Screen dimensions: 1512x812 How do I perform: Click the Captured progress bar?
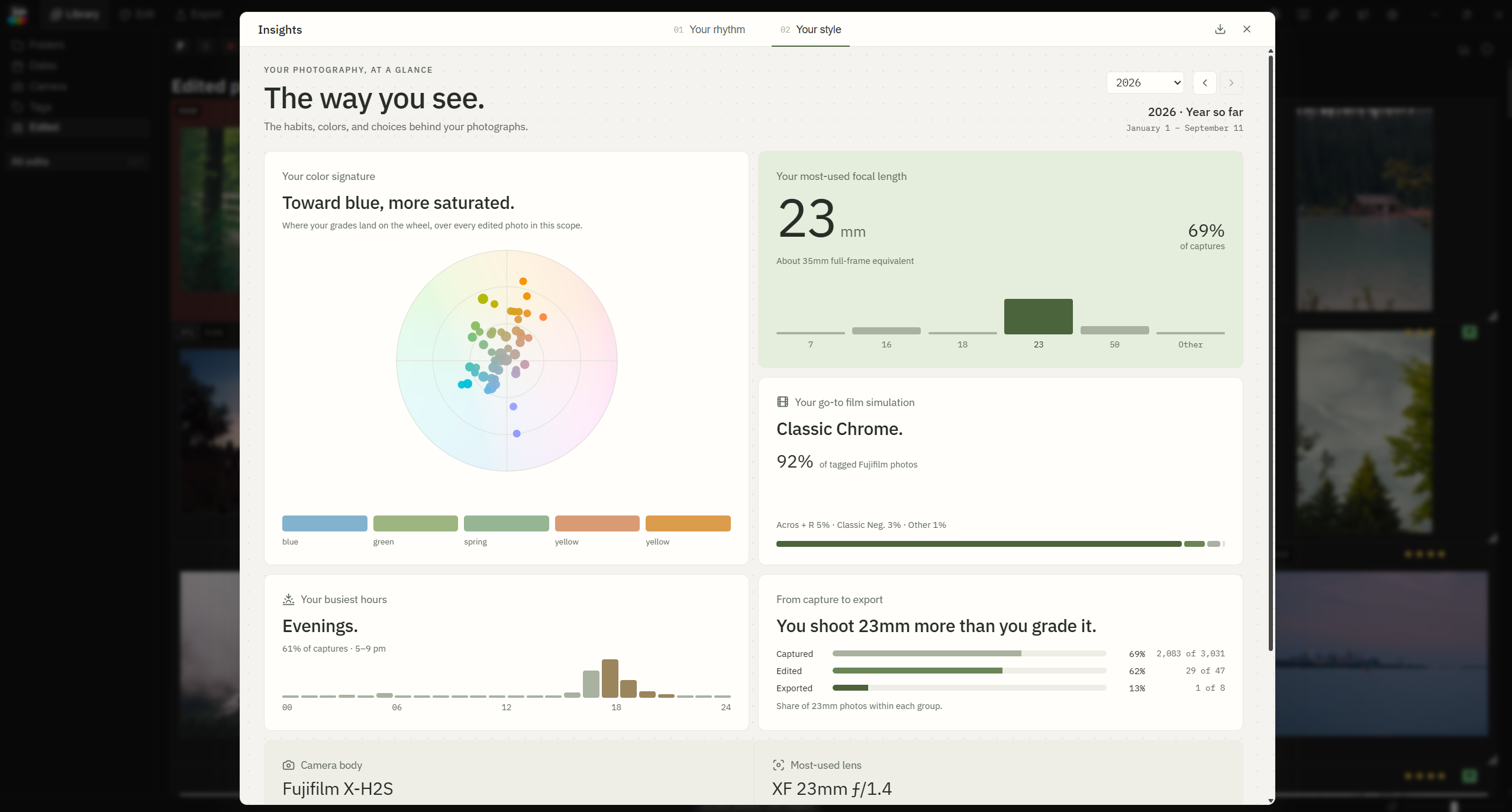969,653
